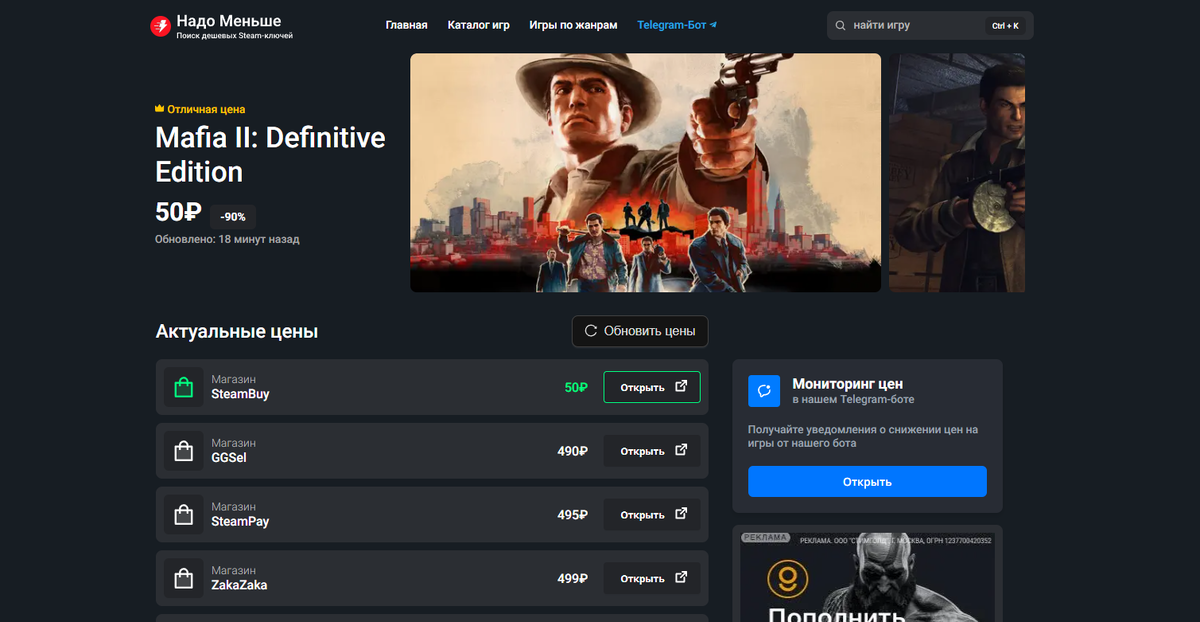Click the blue price monitoring chat icon
This screenshot has width=1200, height=622.
pyautogui.click(x=764, y=391)
